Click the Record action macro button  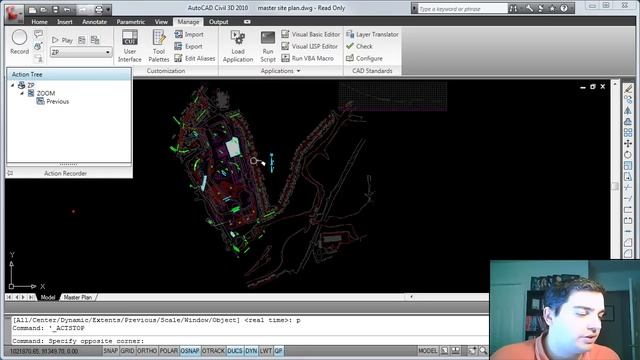coord(19,42)
